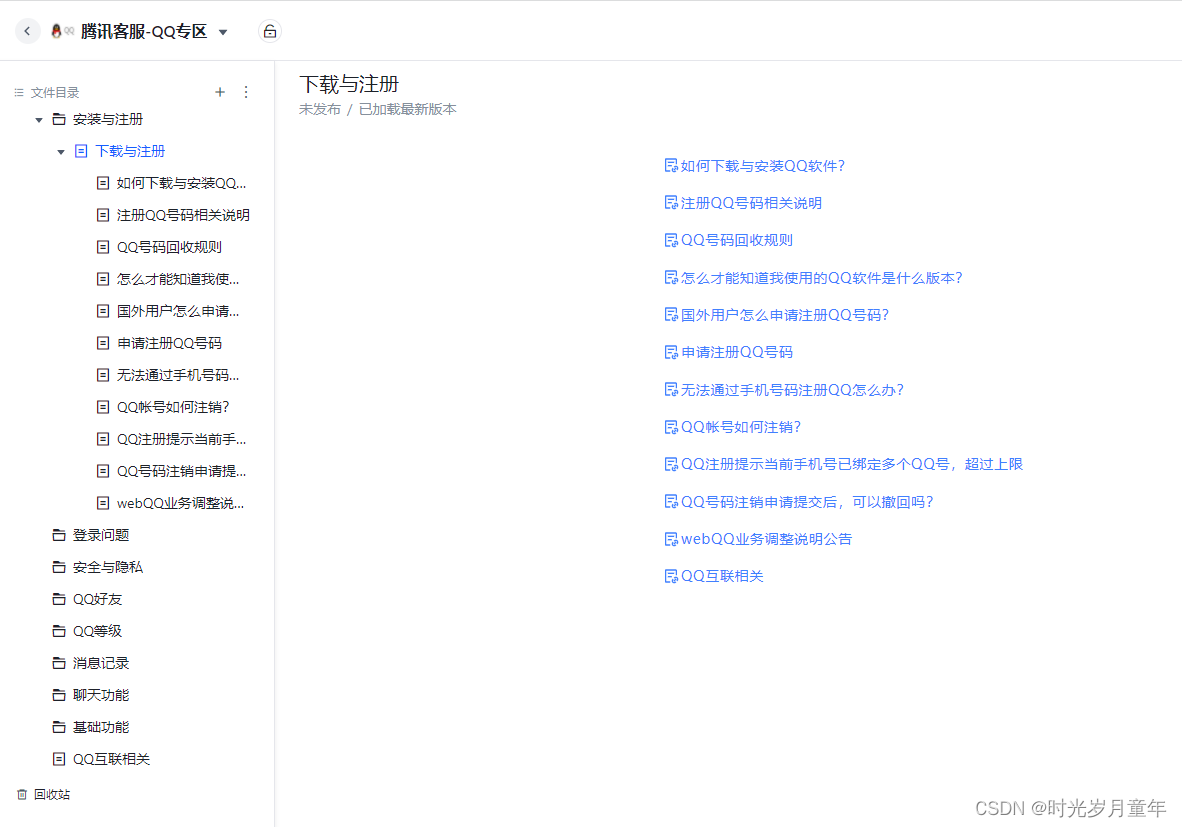Open link 注册QQ号码相关说明 in content
This screenshot has width=1182, height=827.
(x=751, y=204)
